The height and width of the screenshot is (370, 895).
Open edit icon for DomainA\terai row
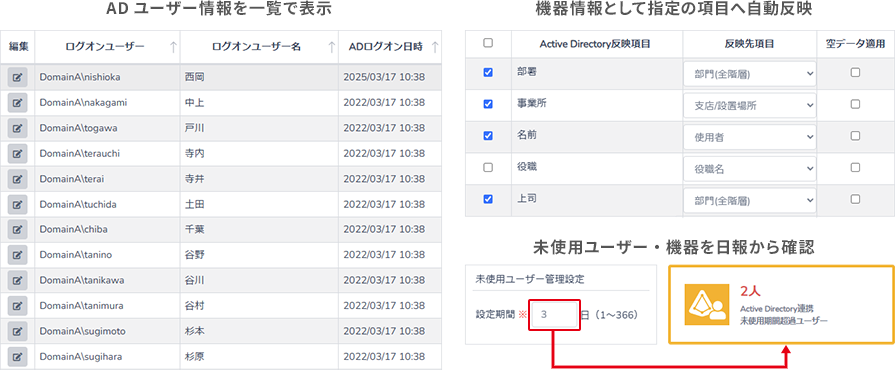tap(17, 179)
